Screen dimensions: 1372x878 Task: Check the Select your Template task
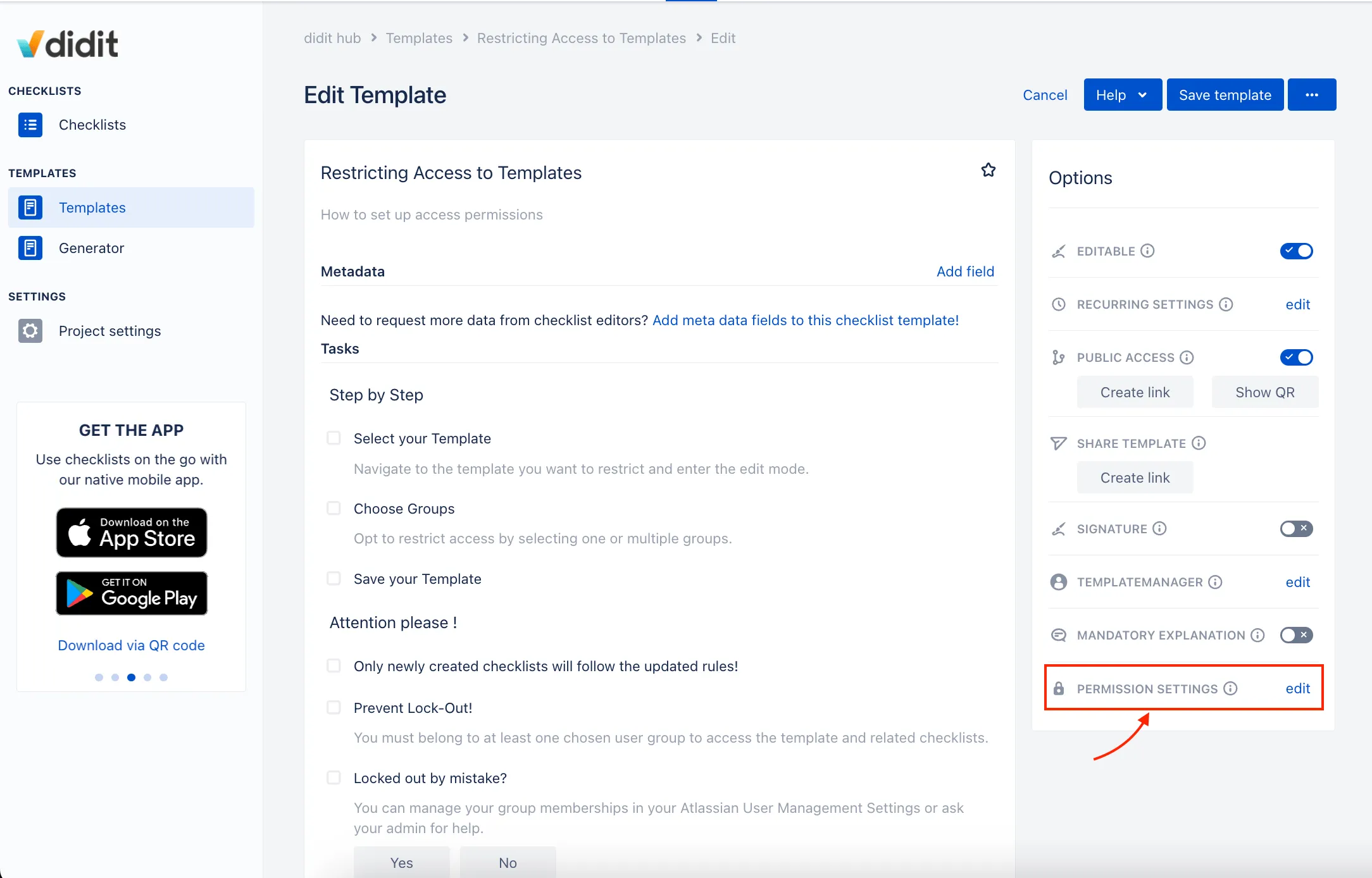coord(334,438)
